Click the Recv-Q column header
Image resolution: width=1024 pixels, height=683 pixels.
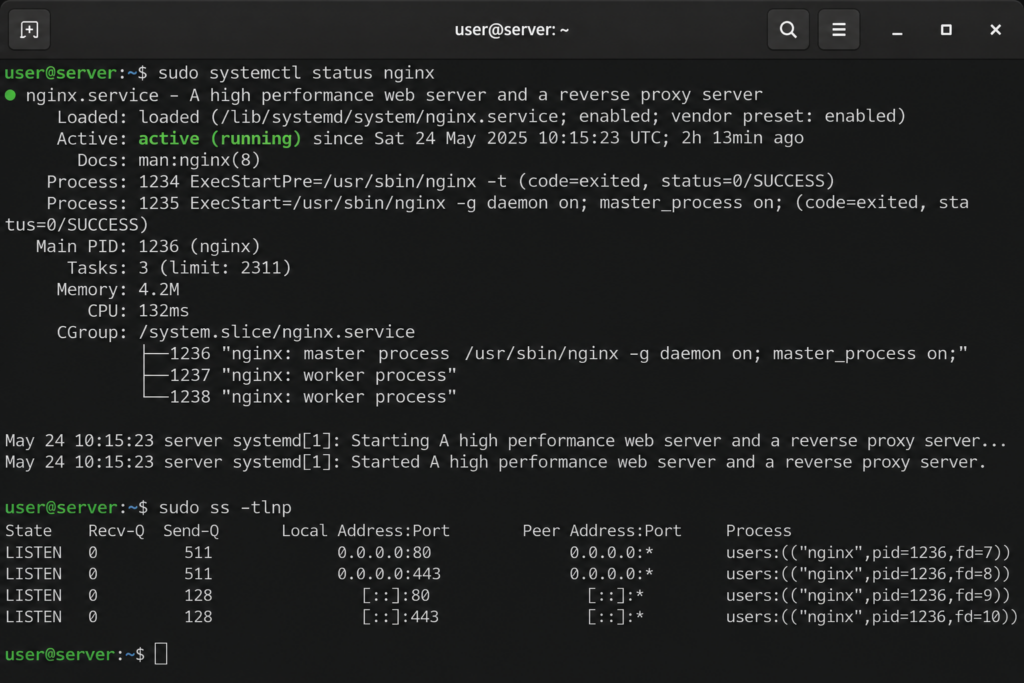[x=116, y=531]
